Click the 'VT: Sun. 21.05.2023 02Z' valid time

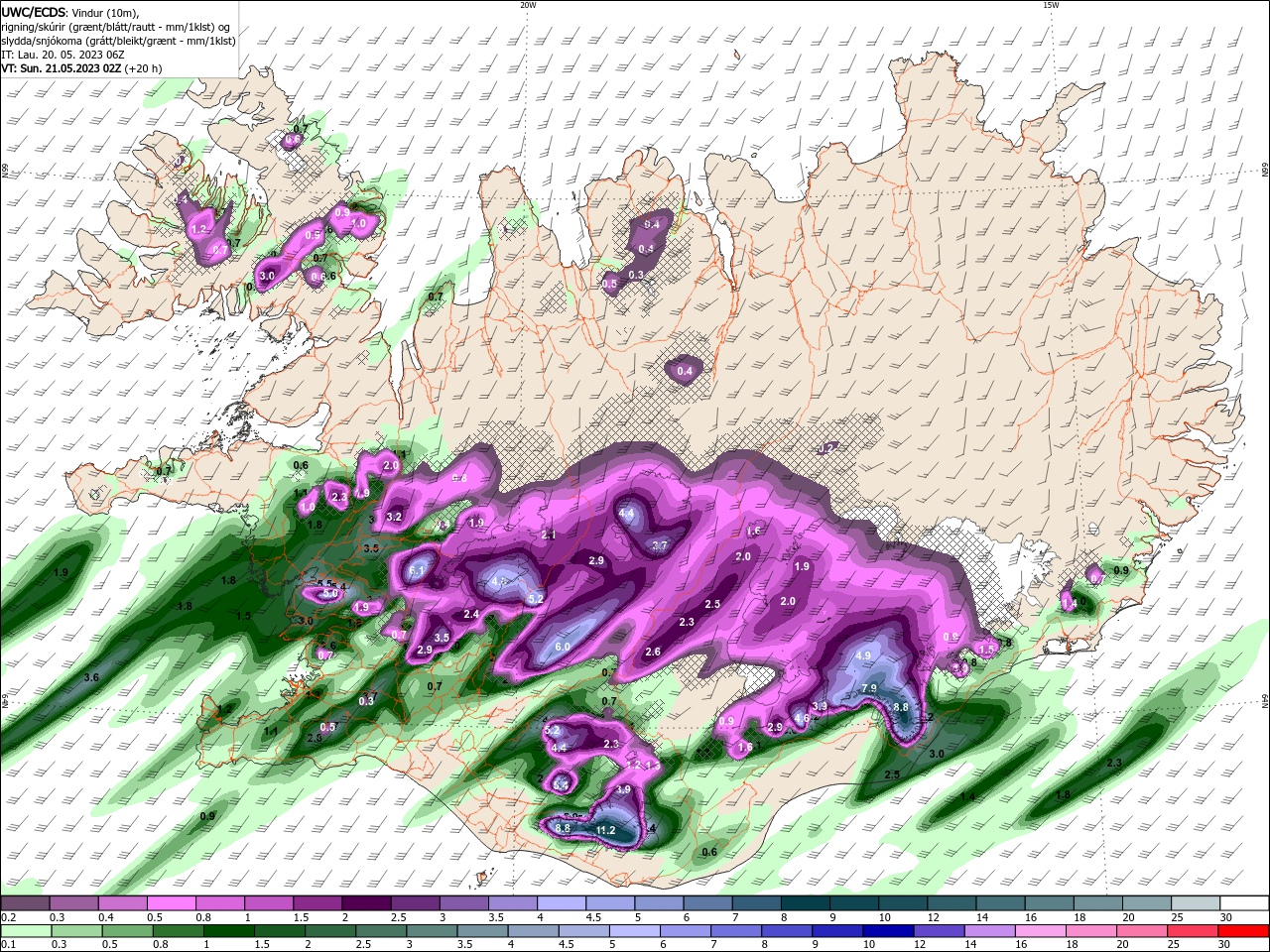62,68
